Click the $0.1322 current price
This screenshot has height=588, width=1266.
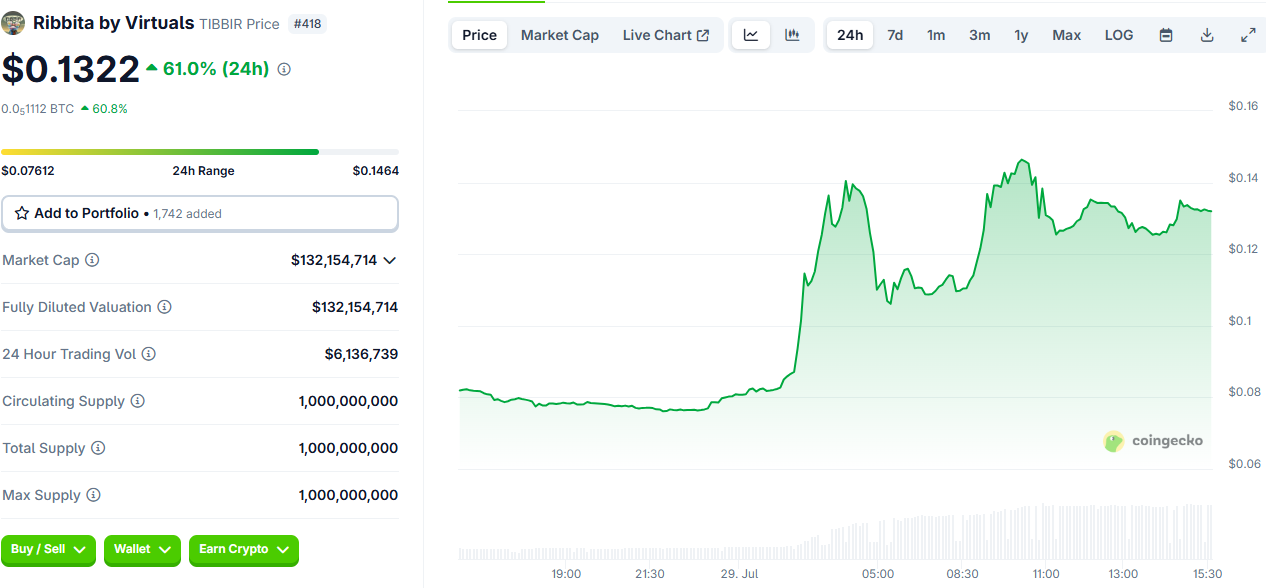(x=70, y=69)
